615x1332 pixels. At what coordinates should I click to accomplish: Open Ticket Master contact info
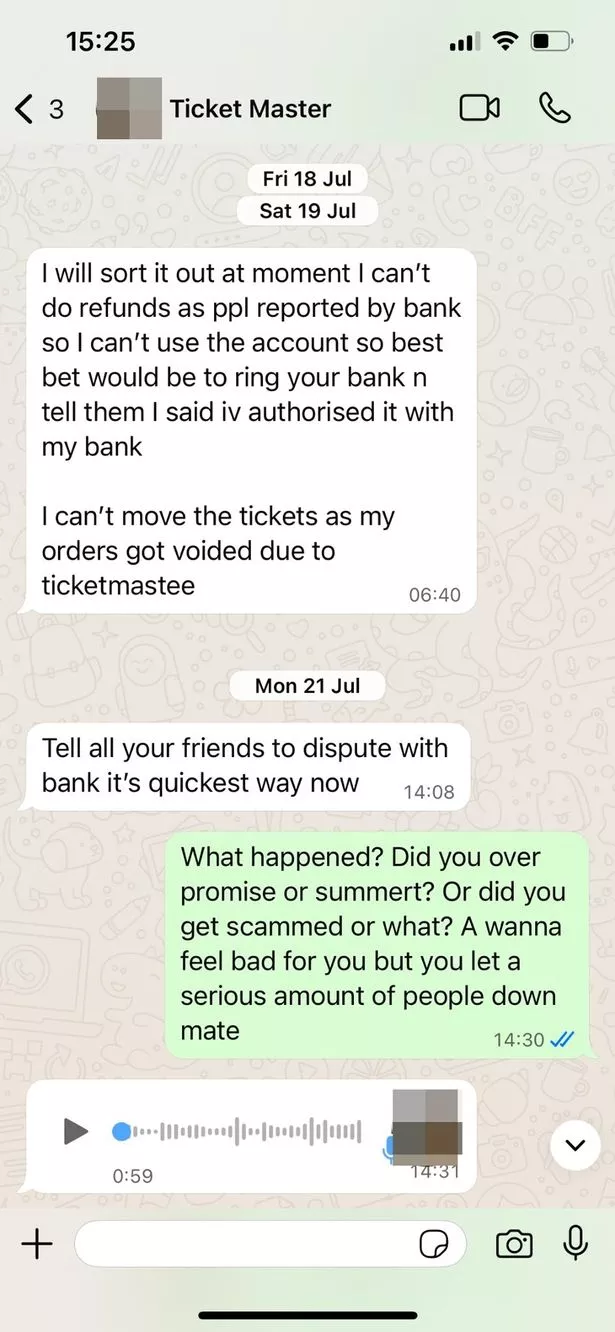[250, 108]
